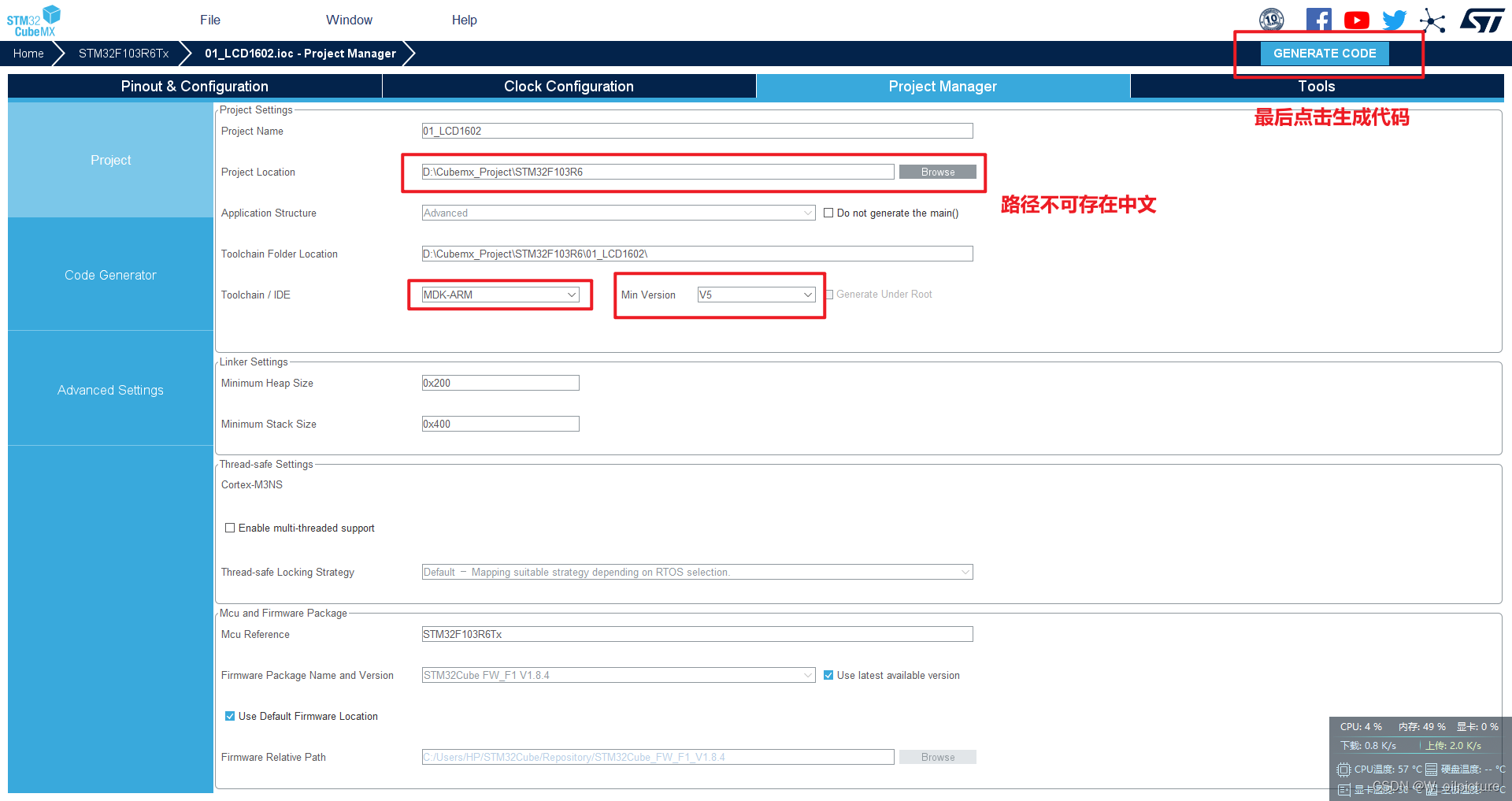Select the 01_LCD1602.ioc Project Manager breadcrumb
The width and height of the screenshot is (1512, 801).
click(x=300, y=54)
